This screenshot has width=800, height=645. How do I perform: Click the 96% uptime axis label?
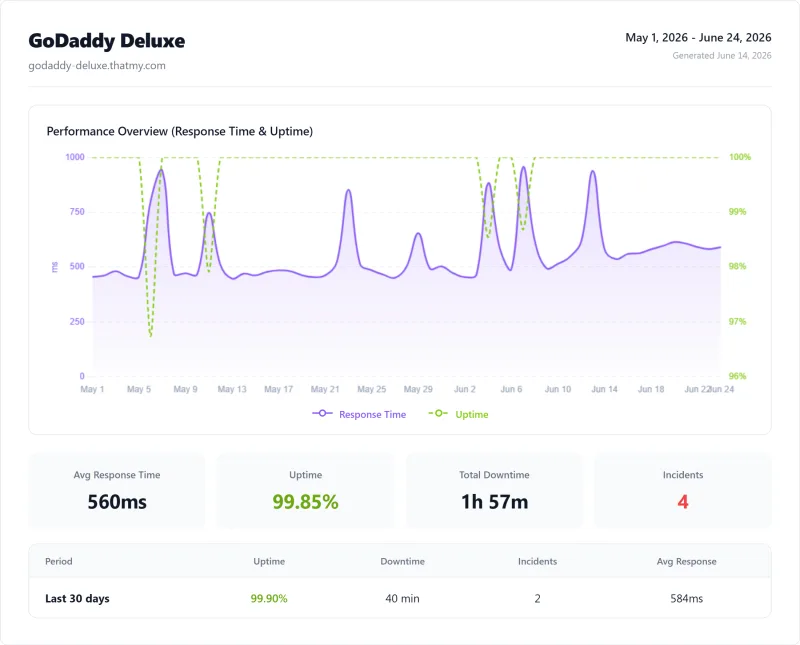(737, 376)
